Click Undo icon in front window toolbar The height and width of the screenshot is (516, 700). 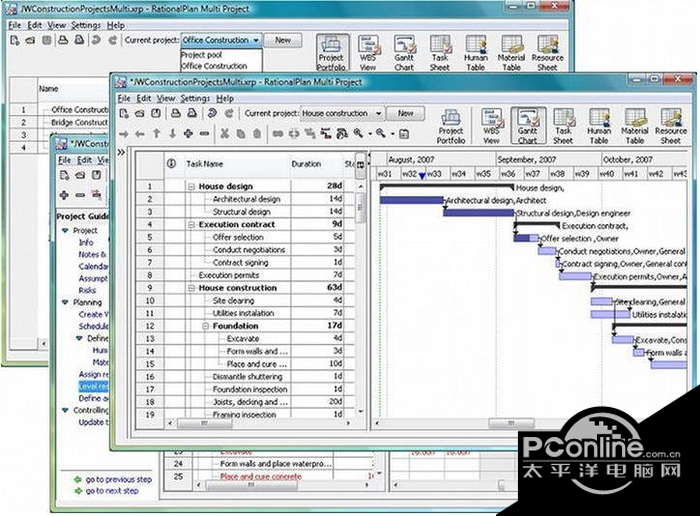pyautogui.click(x=212, y=113)
